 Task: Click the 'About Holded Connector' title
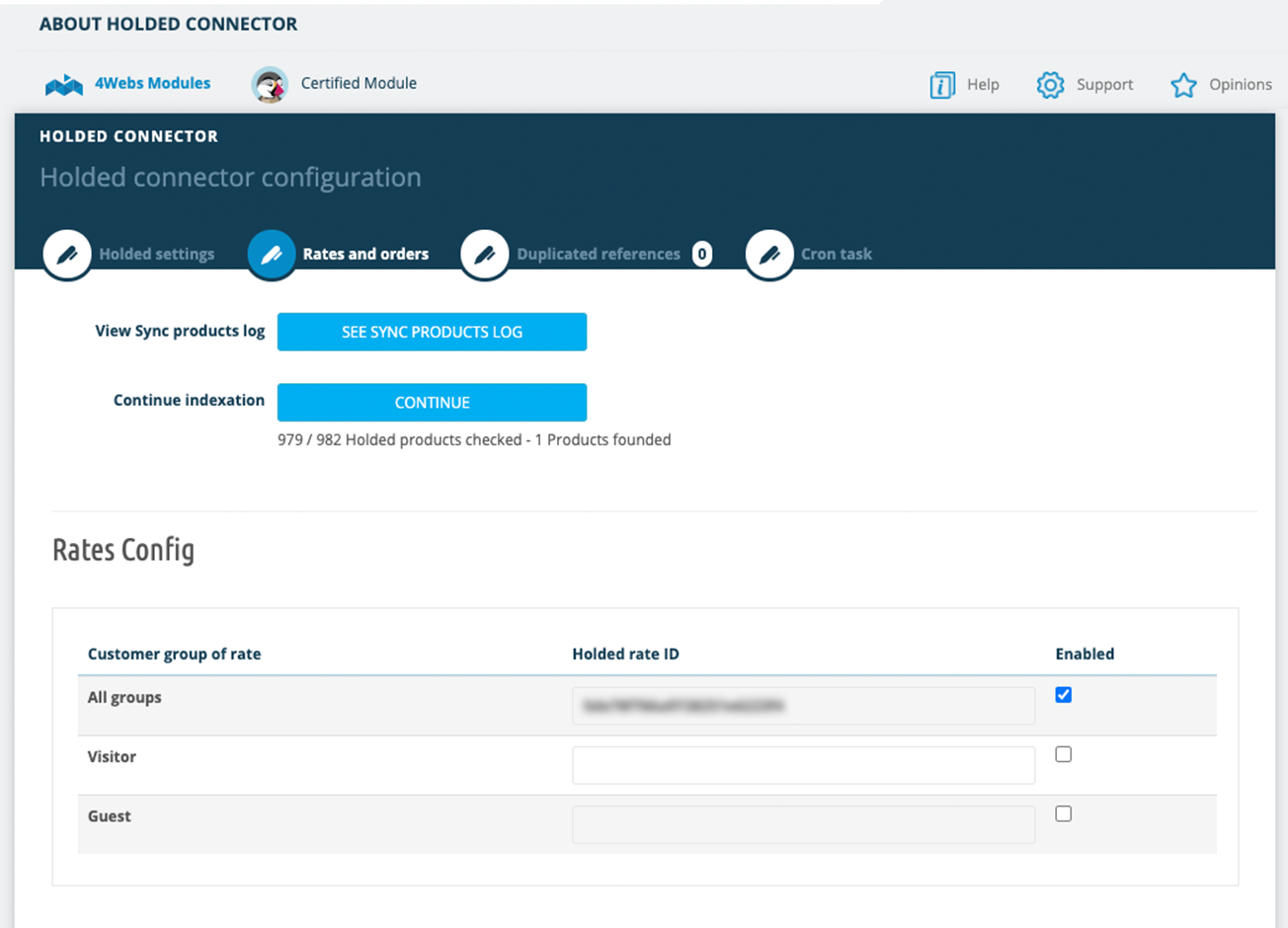coord(168,24)
